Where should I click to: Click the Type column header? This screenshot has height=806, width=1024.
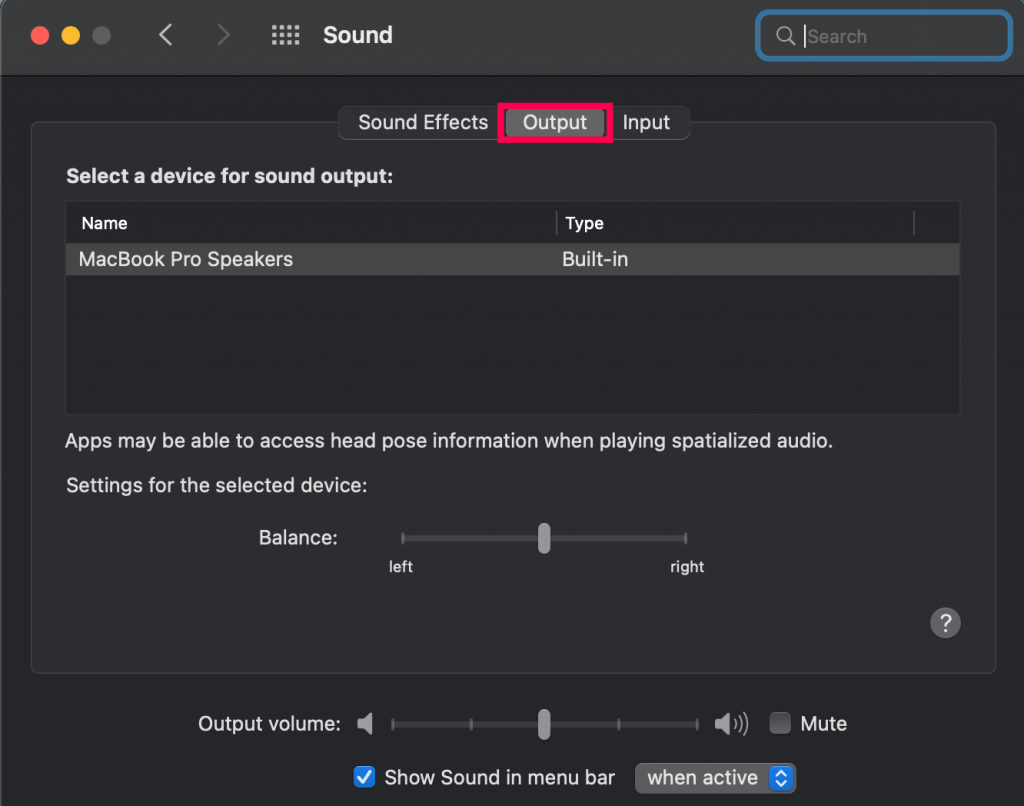click(585, 223)
